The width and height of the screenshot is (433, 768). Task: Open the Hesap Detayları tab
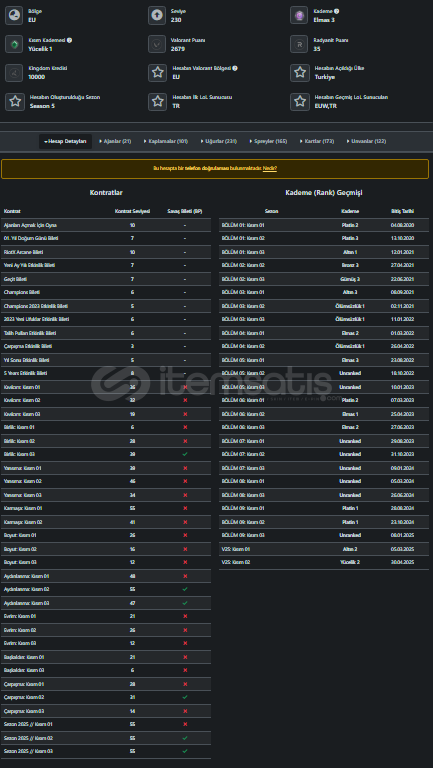tap(65, 142)
